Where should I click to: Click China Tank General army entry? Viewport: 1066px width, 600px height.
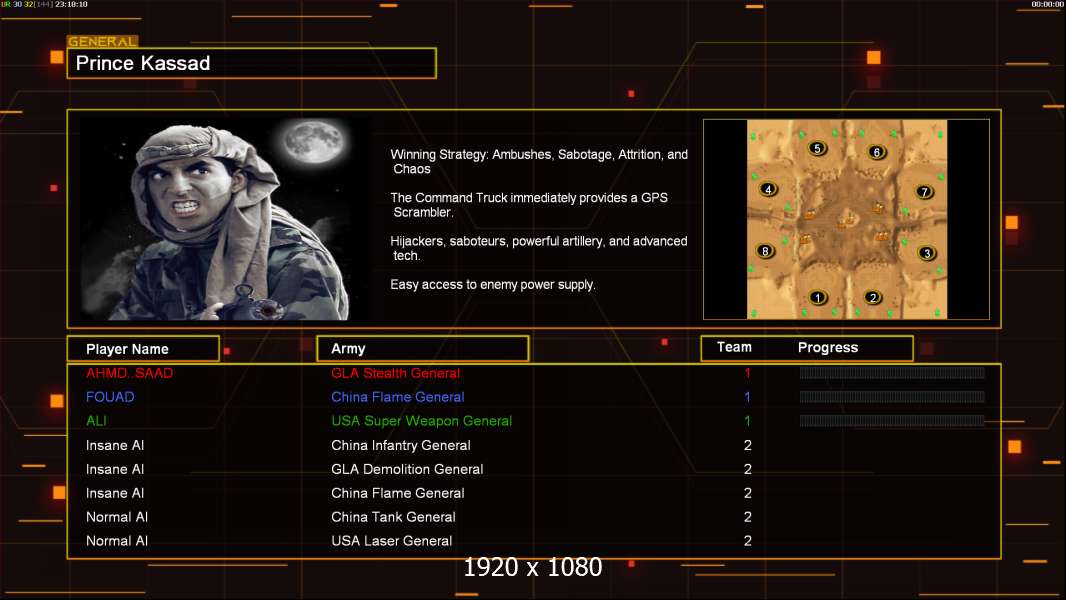click(x=393, y=517)
